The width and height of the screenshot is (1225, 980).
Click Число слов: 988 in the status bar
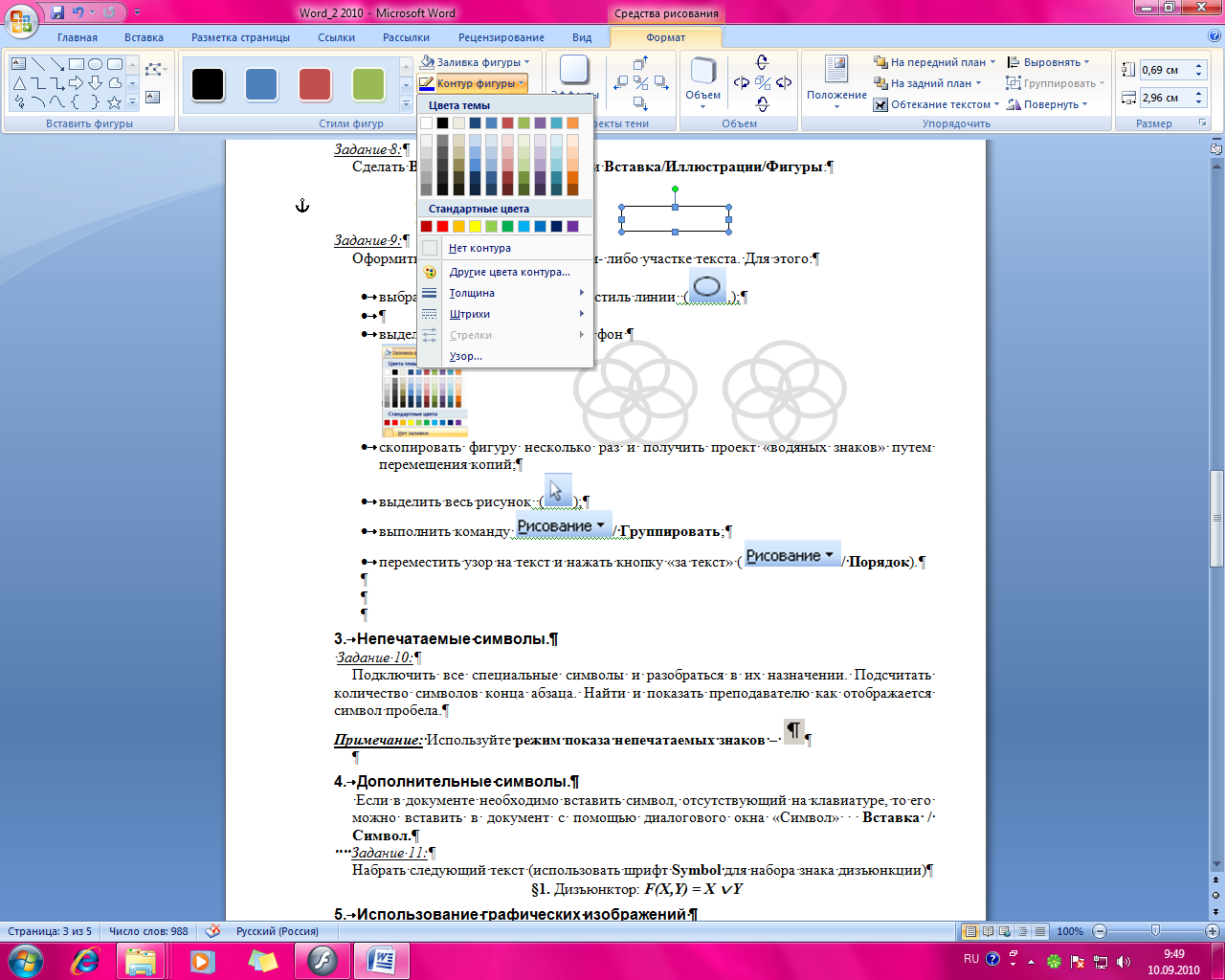(x=148, y=931)
